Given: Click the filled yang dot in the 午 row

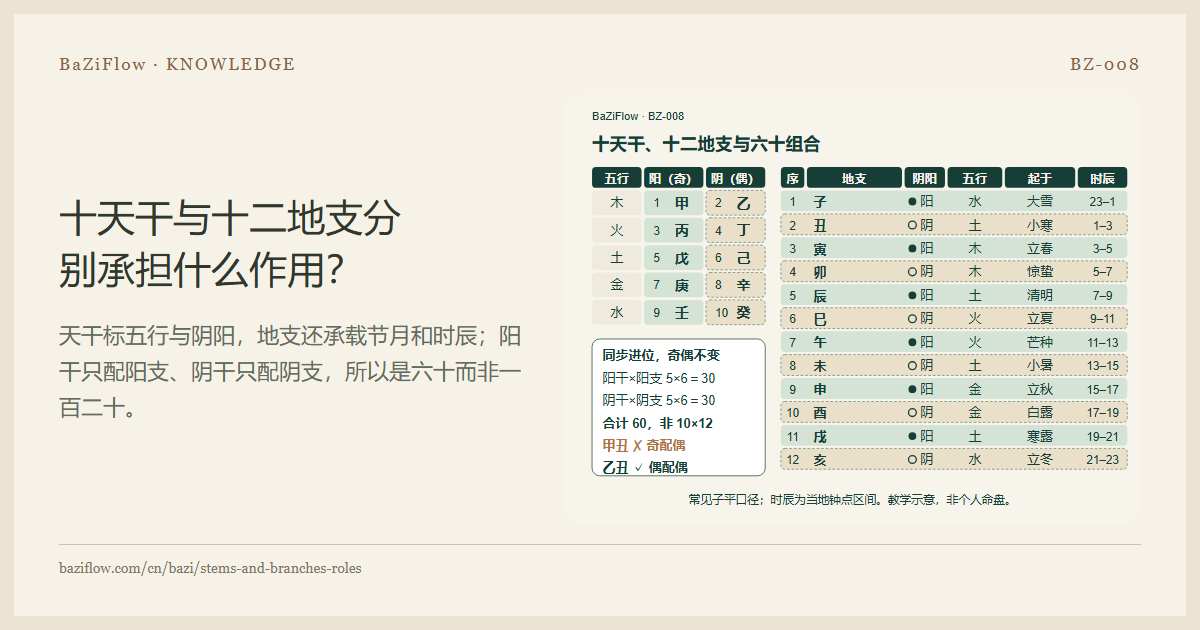Looking at the screenshot, I should coord(912,342).
